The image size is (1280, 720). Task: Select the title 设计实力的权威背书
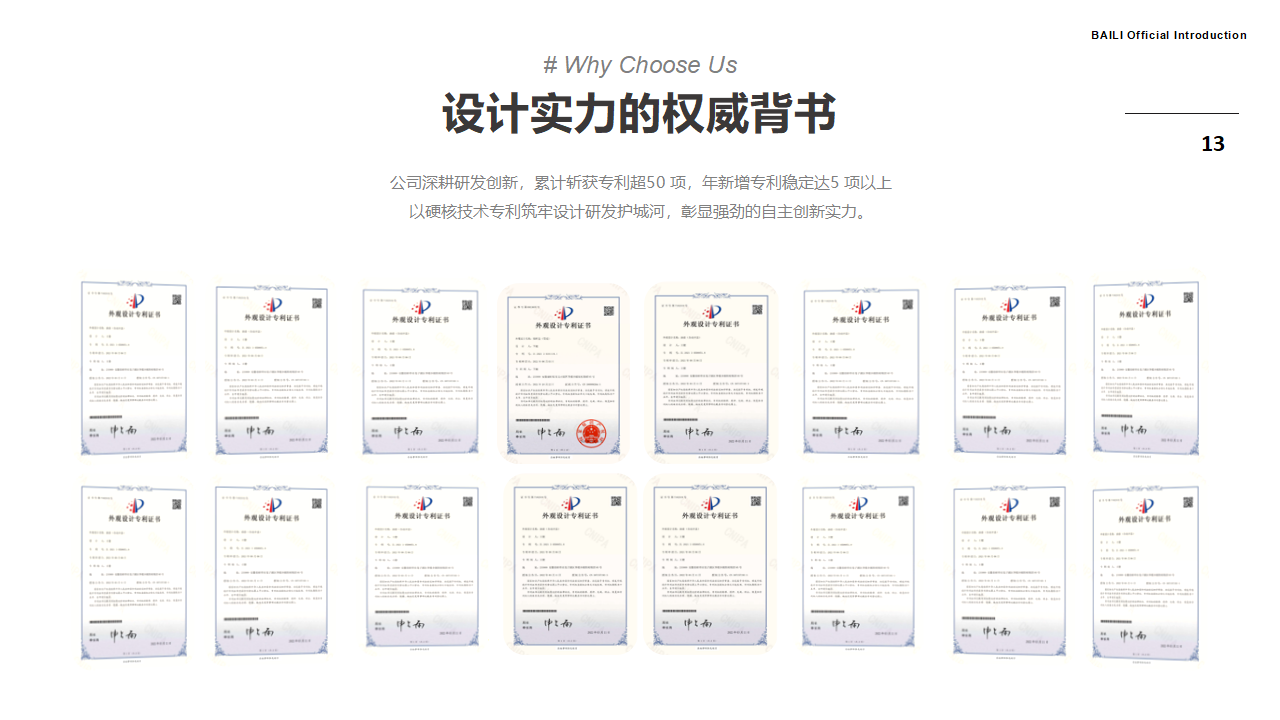pyautogui.click(x=640, y=114)
